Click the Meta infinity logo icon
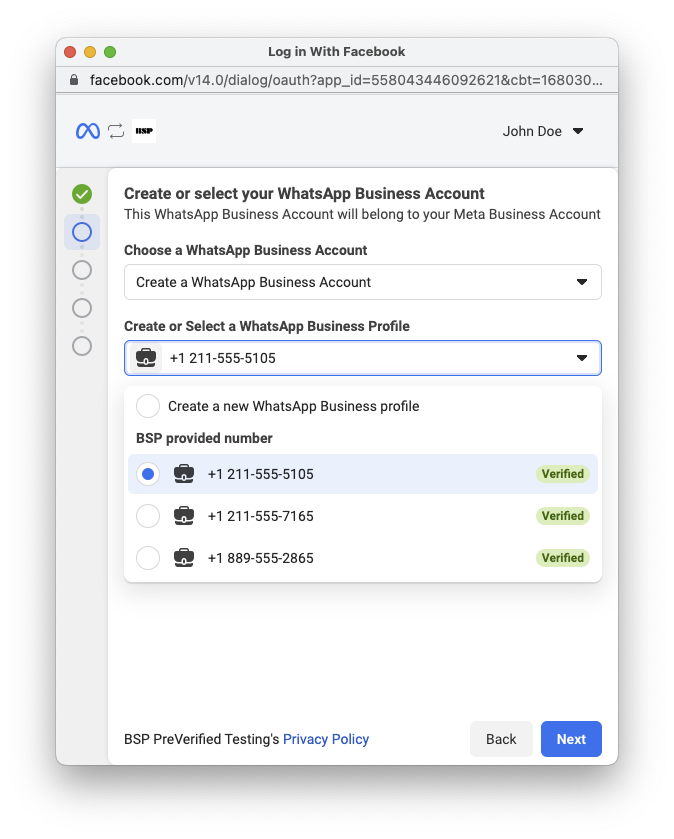The width and height of the screenshot is (674, 839). (x=88, y=131)
